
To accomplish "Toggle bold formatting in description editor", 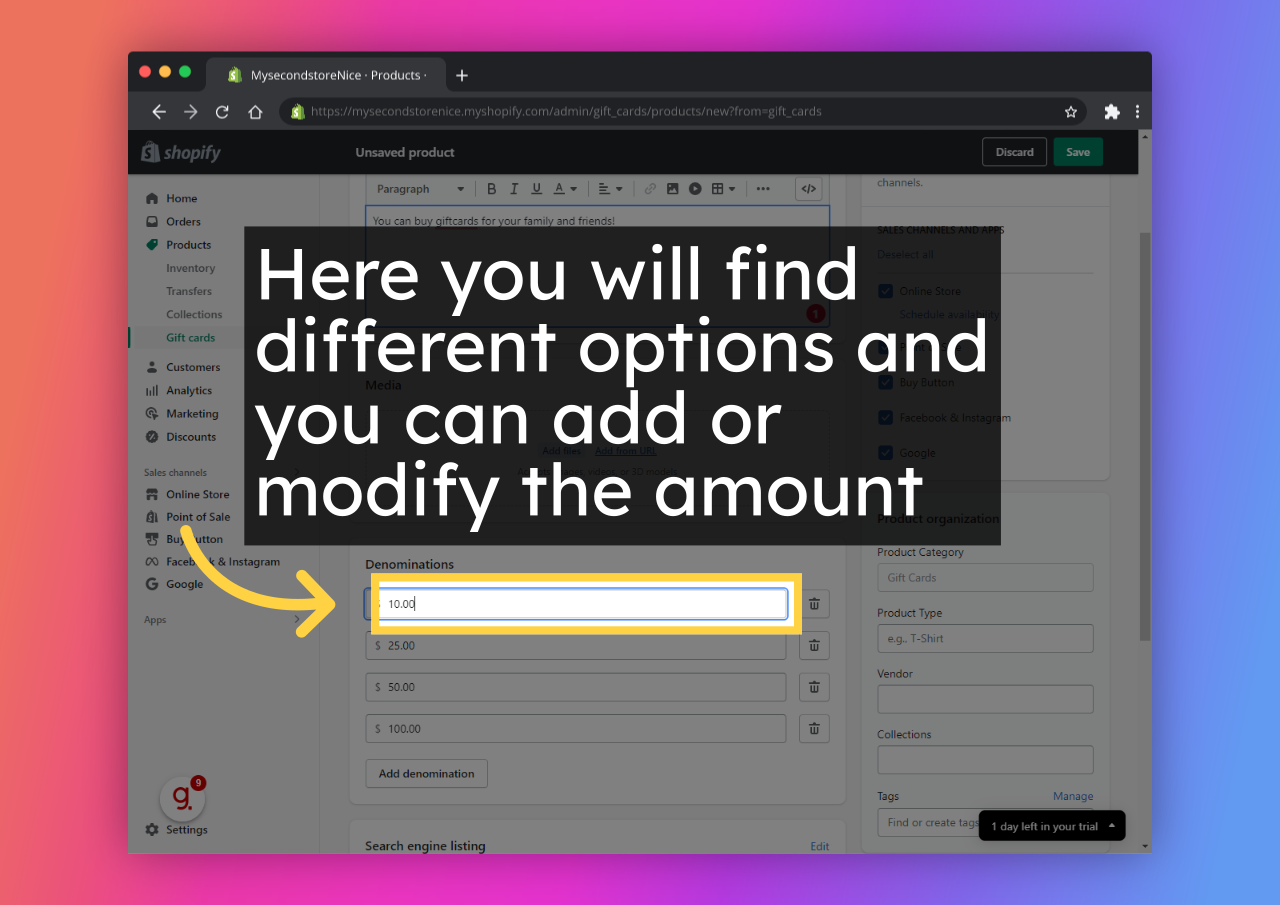I will pyautogui.click(x=491, y=188).
